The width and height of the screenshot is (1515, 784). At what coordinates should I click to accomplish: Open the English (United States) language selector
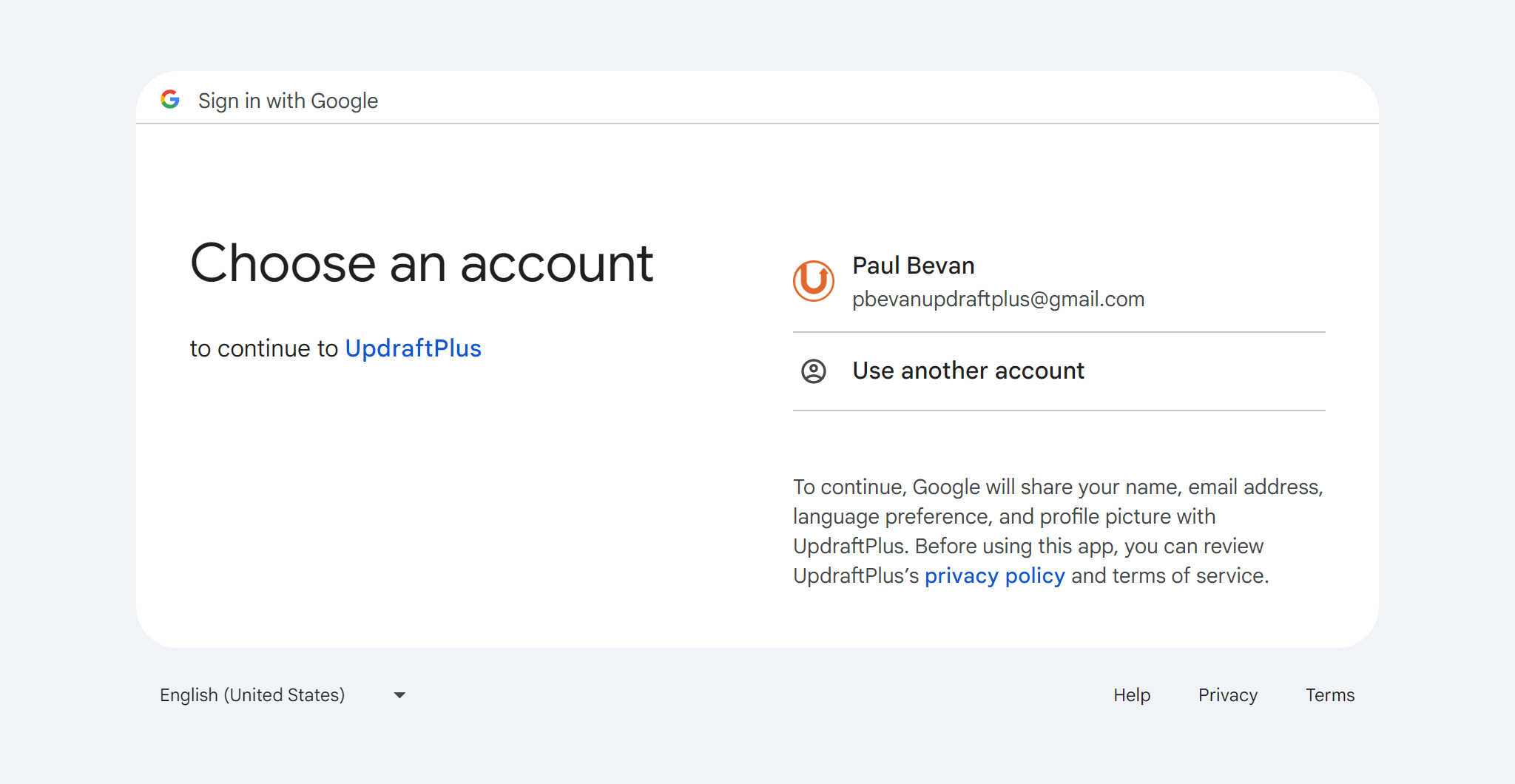tap(252, 695)
